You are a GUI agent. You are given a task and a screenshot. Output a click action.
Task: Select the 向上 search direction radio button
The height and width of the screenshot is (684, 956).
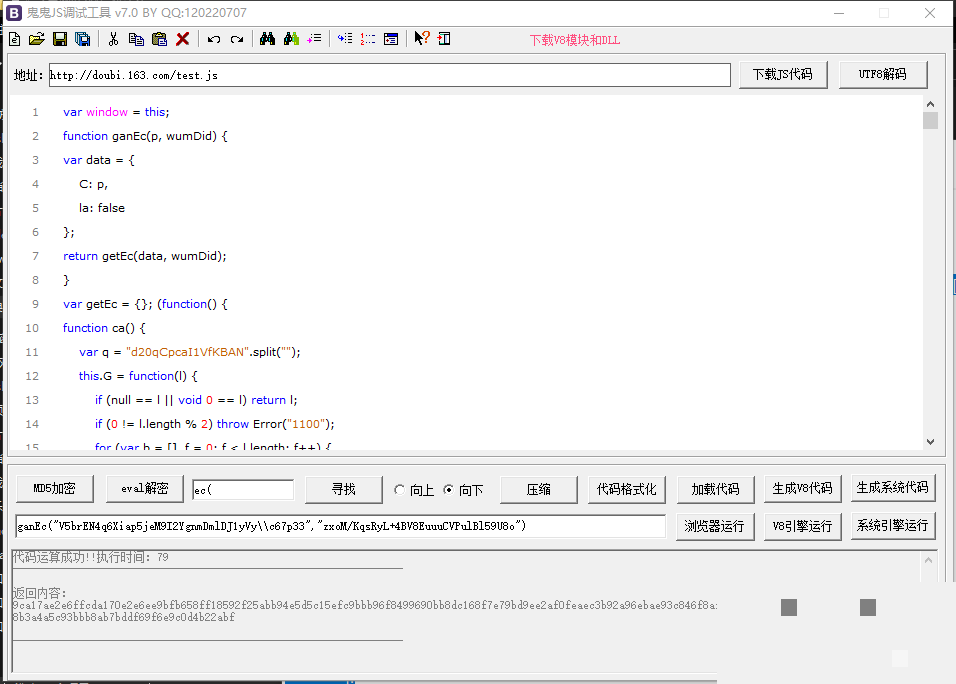[400, 490]
